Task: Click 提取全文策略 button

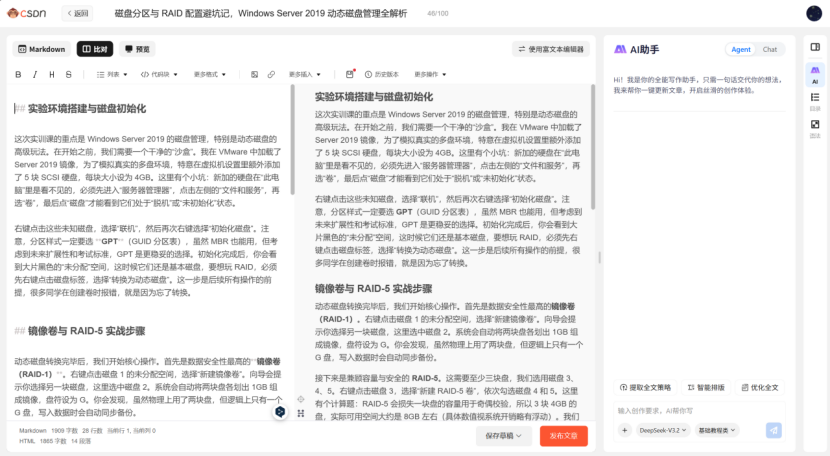Action: [645, 388]
